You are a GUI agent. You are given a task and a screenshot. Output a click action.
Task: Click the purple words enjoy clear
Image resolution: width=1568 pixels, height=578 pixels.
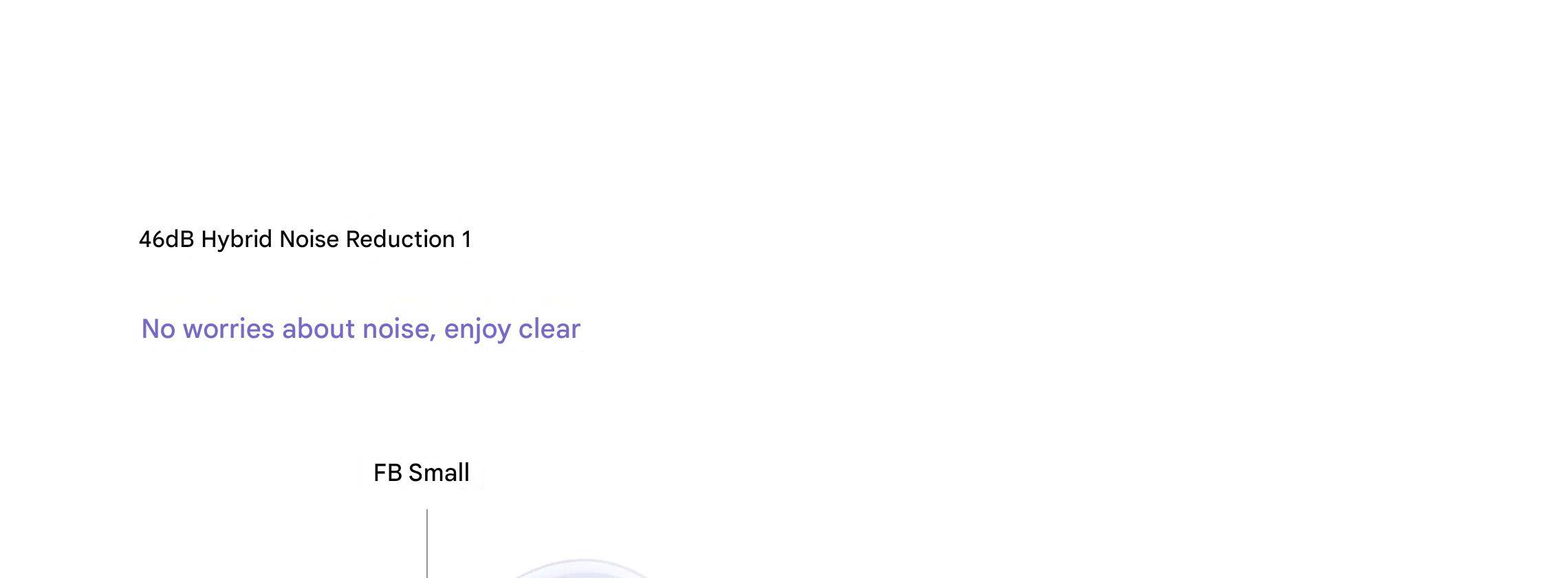tap(512, 330)
